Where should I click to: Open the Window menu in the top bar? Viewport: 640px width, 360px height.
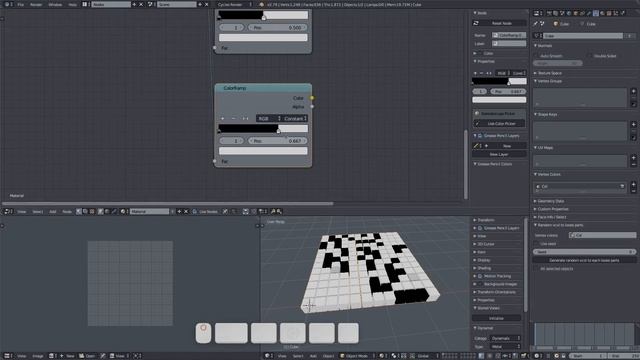coord(55,4)
